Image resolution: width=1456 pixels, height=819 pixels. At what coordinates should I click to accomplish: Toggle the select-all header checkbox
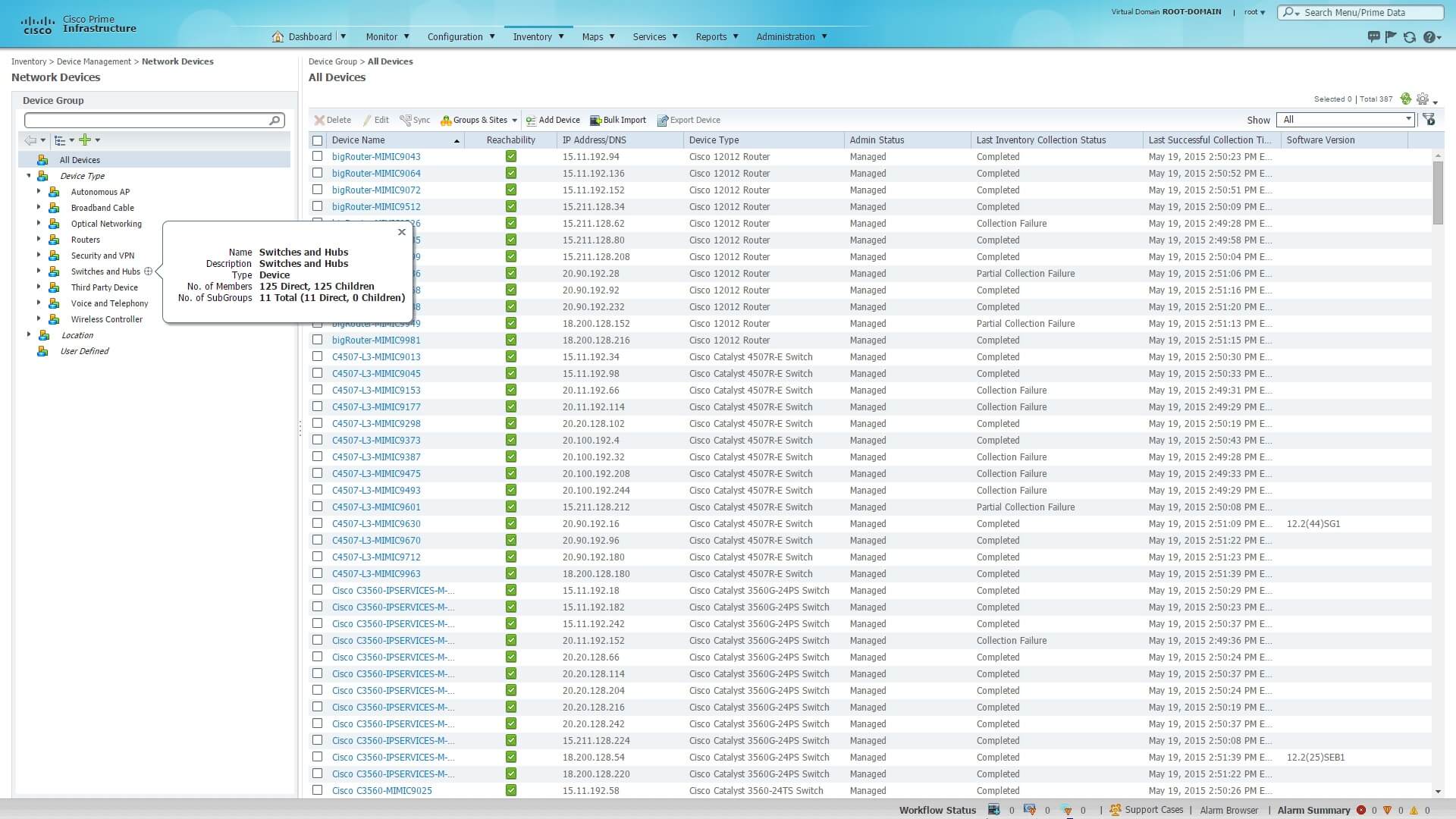(x=318, y=140)
